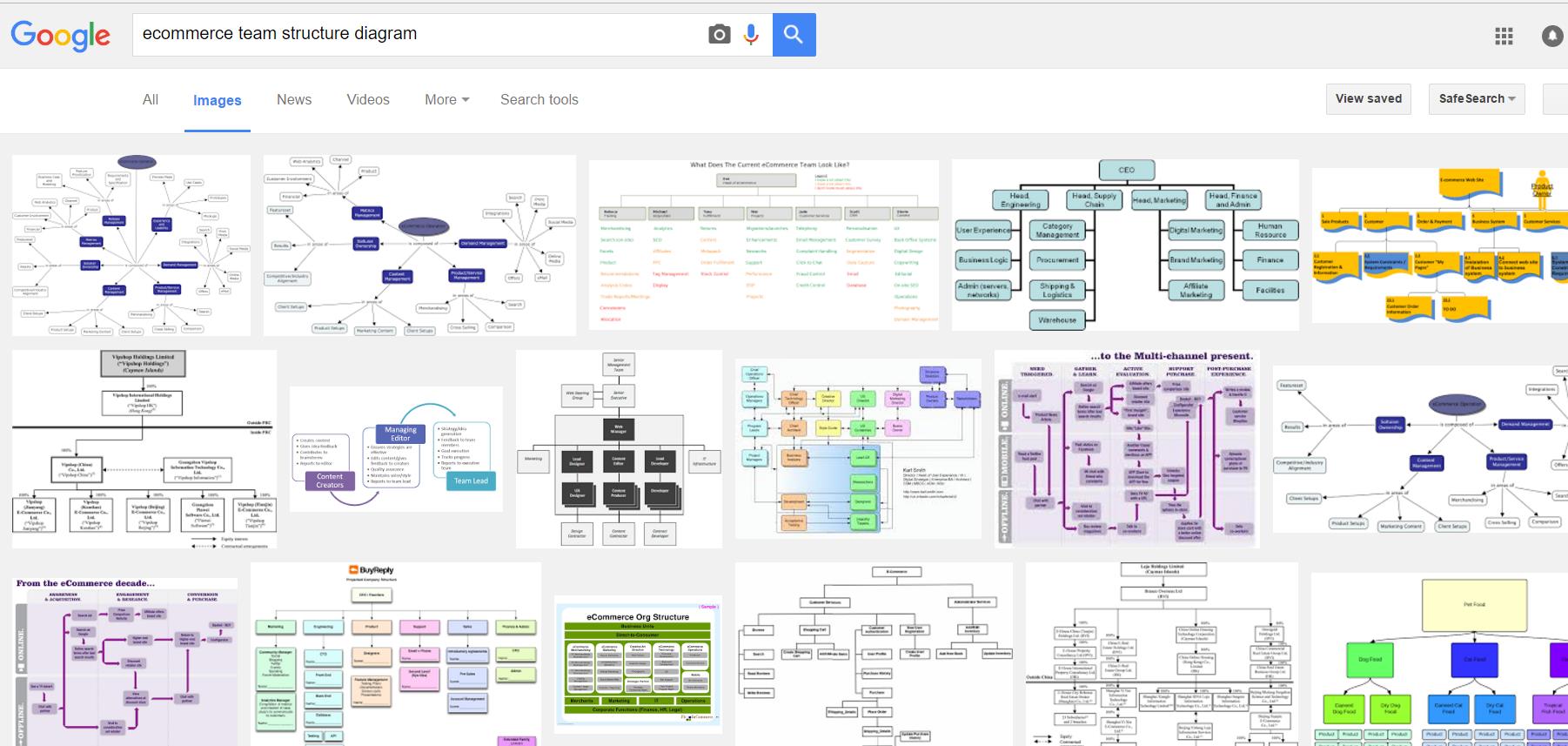
Task: Open the E-Commerce customer services tree diagram
Action: [874, 654]
